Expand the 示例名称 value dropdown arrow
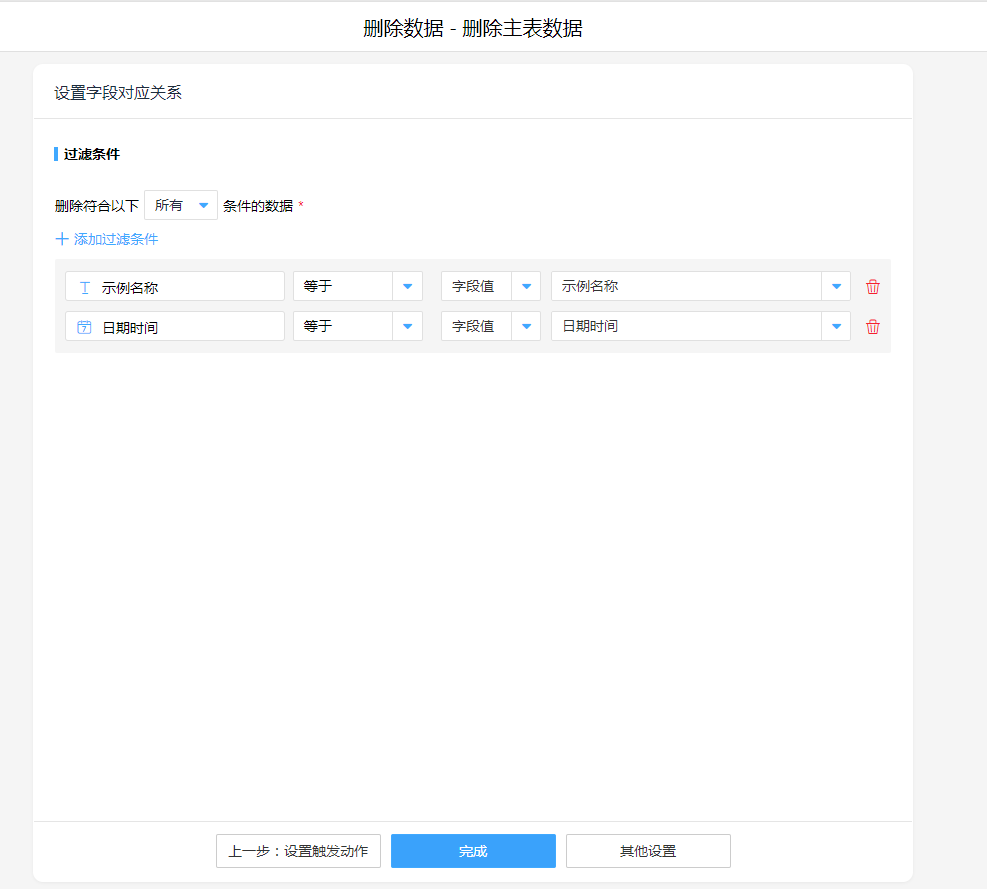Screen dimensions: 987x889 (836, 286)
